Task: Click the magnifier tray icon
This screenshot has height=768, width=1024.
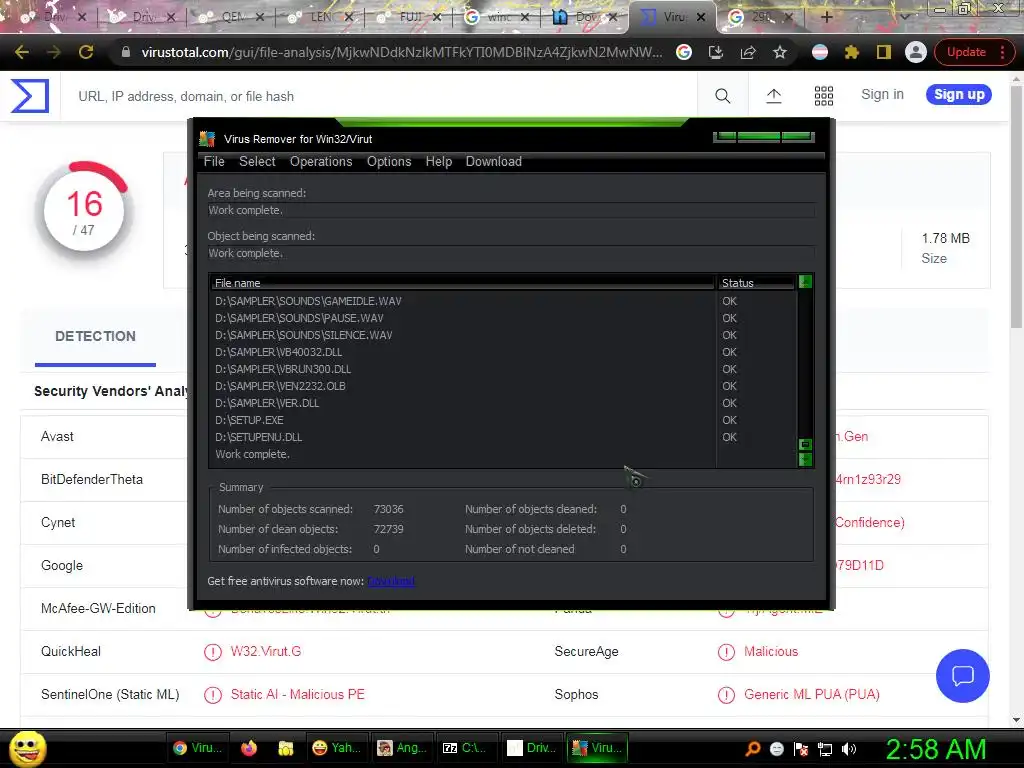Action: pos(752,749)
